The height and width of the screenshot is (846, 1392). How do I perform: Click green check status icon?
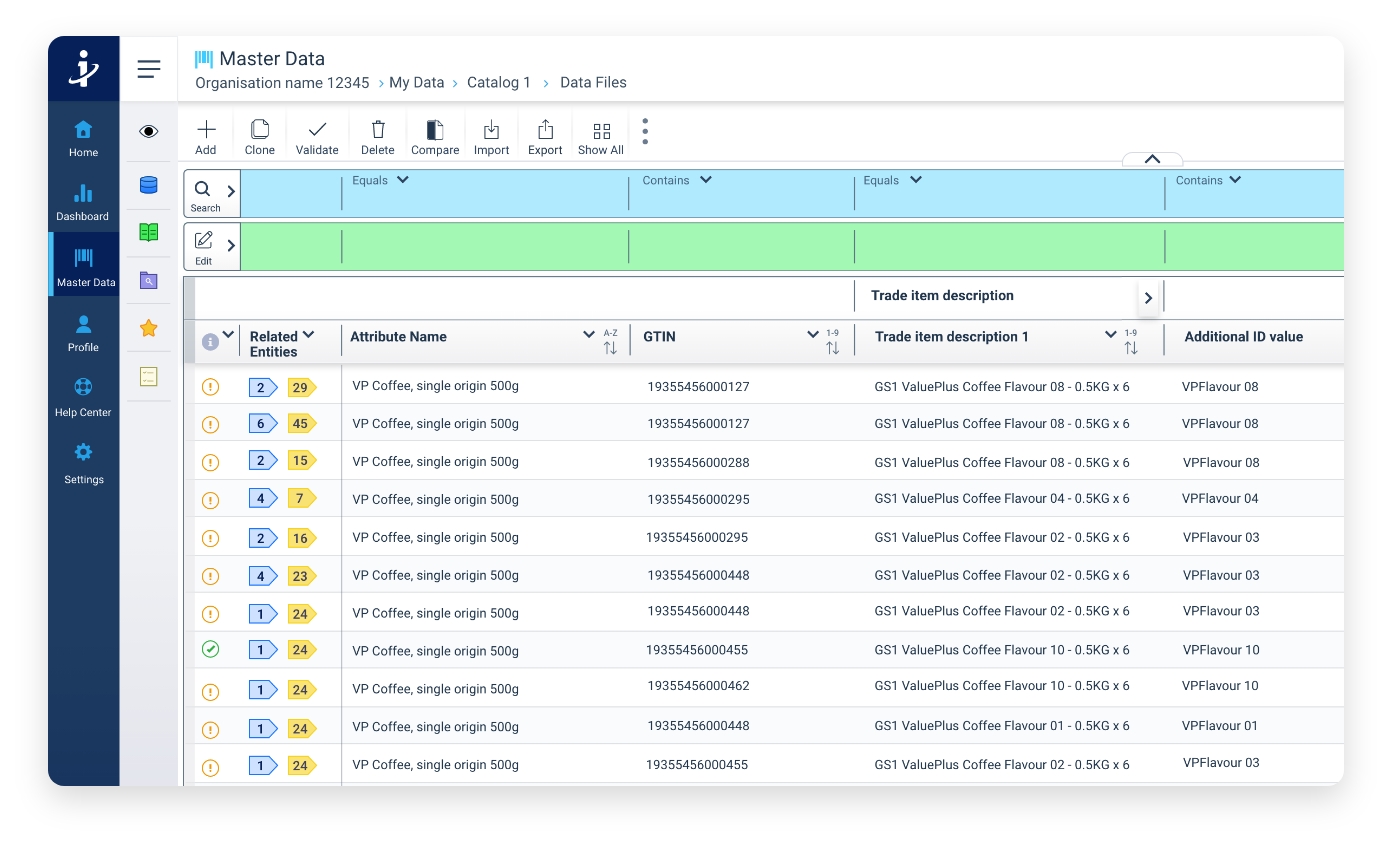click(x=210, y=650)
